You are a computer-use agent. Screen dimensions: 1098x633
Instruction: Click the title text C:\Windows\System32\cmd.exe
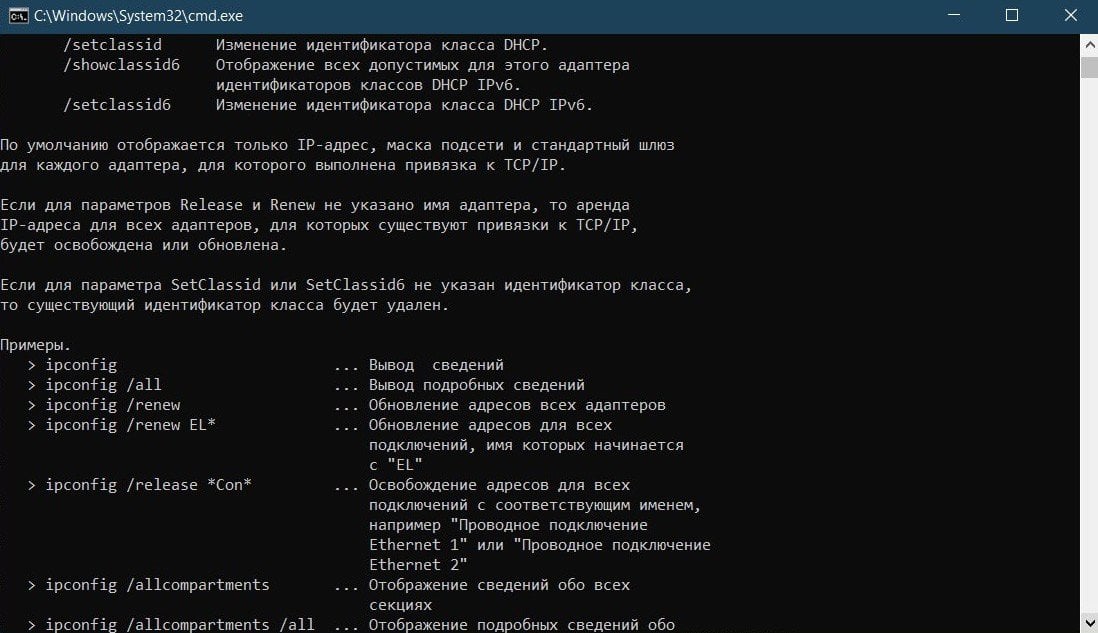coord(139,15)
